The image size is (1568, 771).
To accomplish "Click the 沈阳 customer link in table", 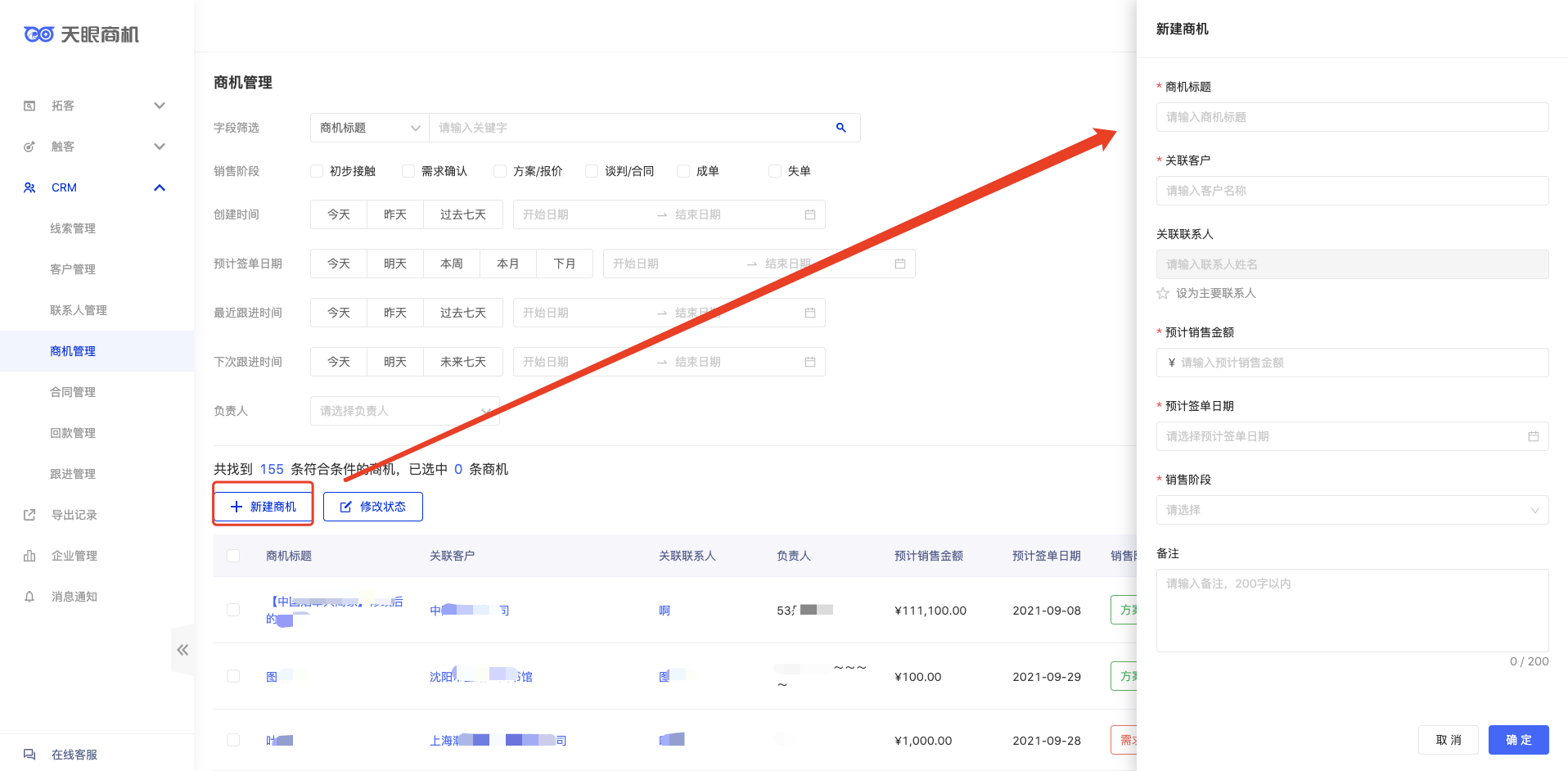I will tap(481, 676).
